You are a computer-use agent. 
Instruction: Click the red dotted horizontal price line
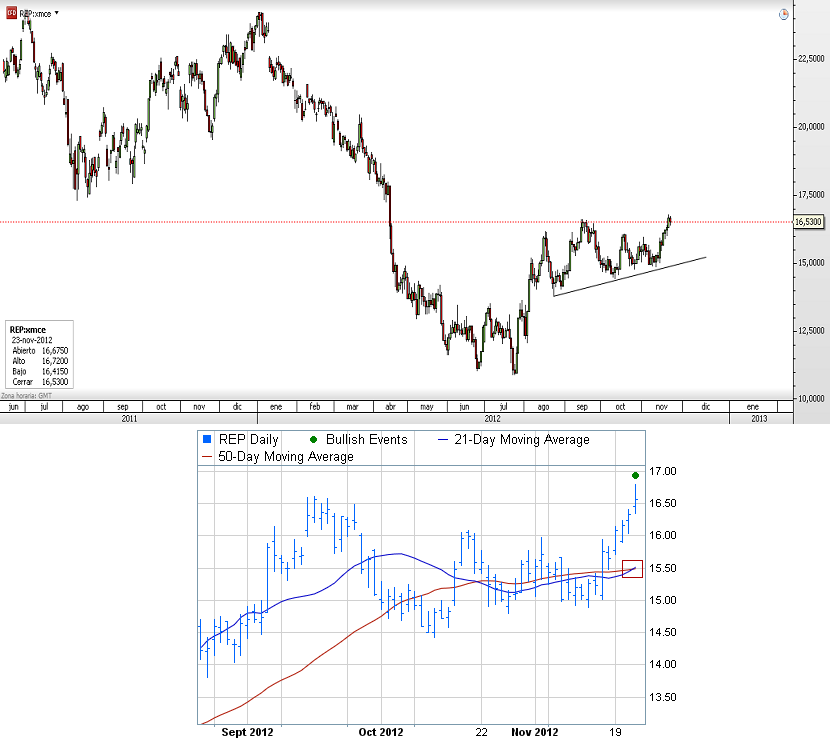click(300, 221)
